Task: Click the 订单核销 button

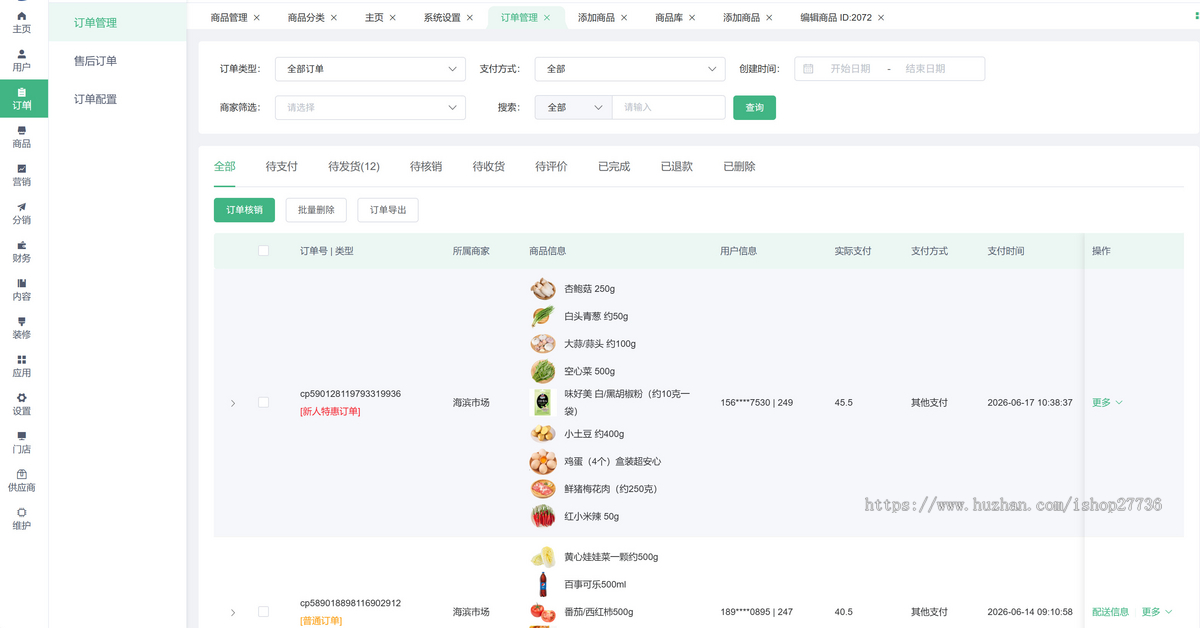Action: tap(244, 210)
